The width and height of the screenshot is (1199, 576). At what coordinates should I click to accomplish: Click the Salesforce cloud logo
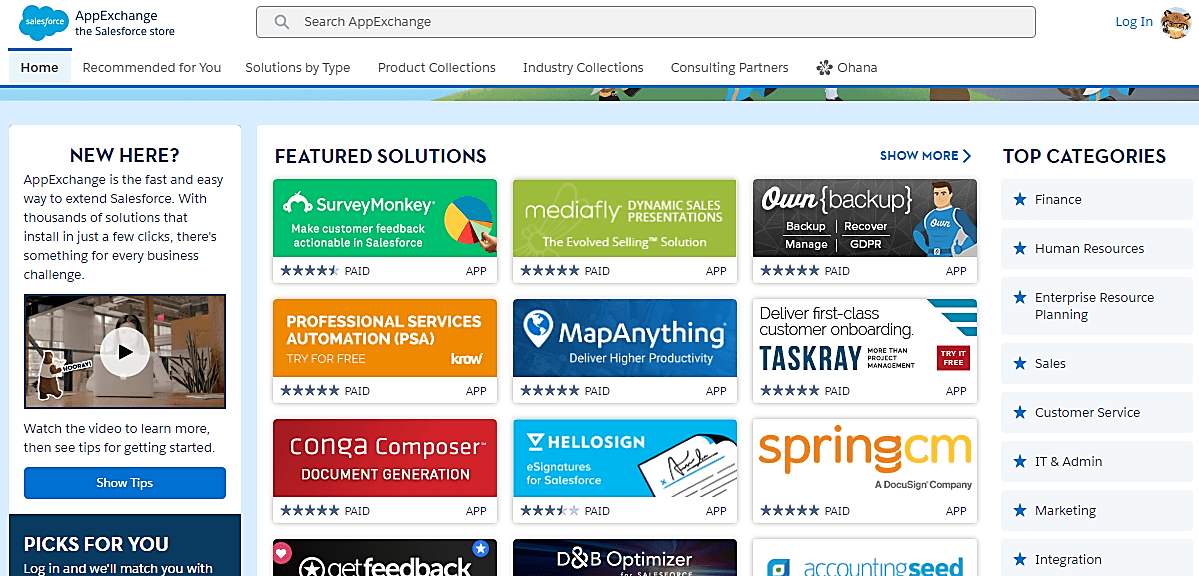pos(44,21)
